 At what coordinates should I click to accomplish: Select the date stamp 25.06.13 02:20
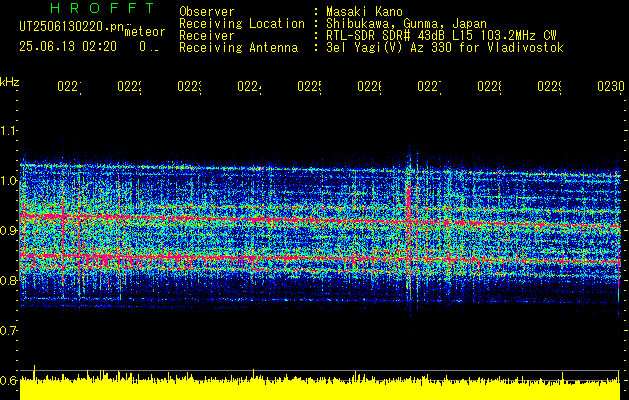[x=68, y=47]
